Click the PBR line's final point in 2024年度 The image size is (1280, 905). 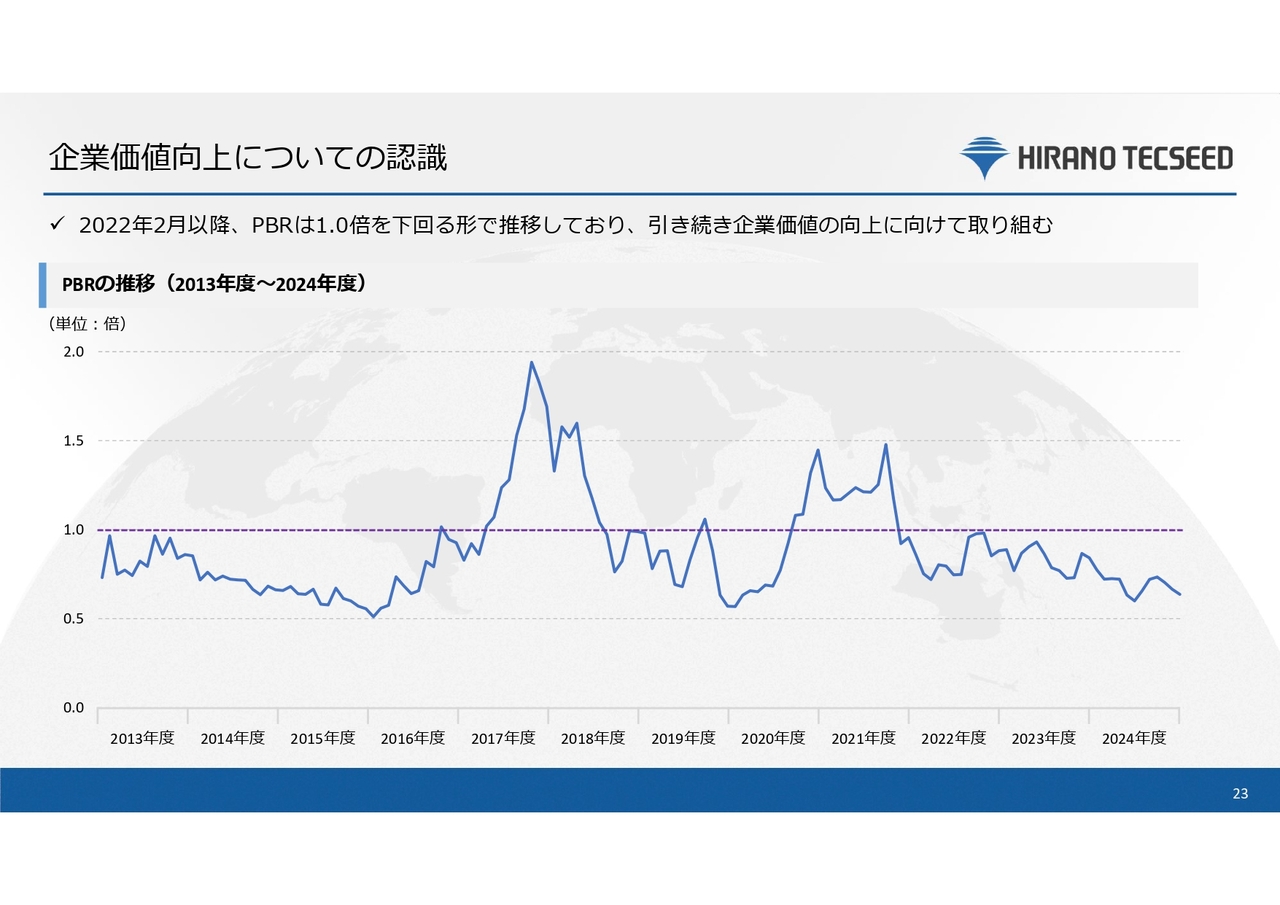click(x=1180, y=595)
